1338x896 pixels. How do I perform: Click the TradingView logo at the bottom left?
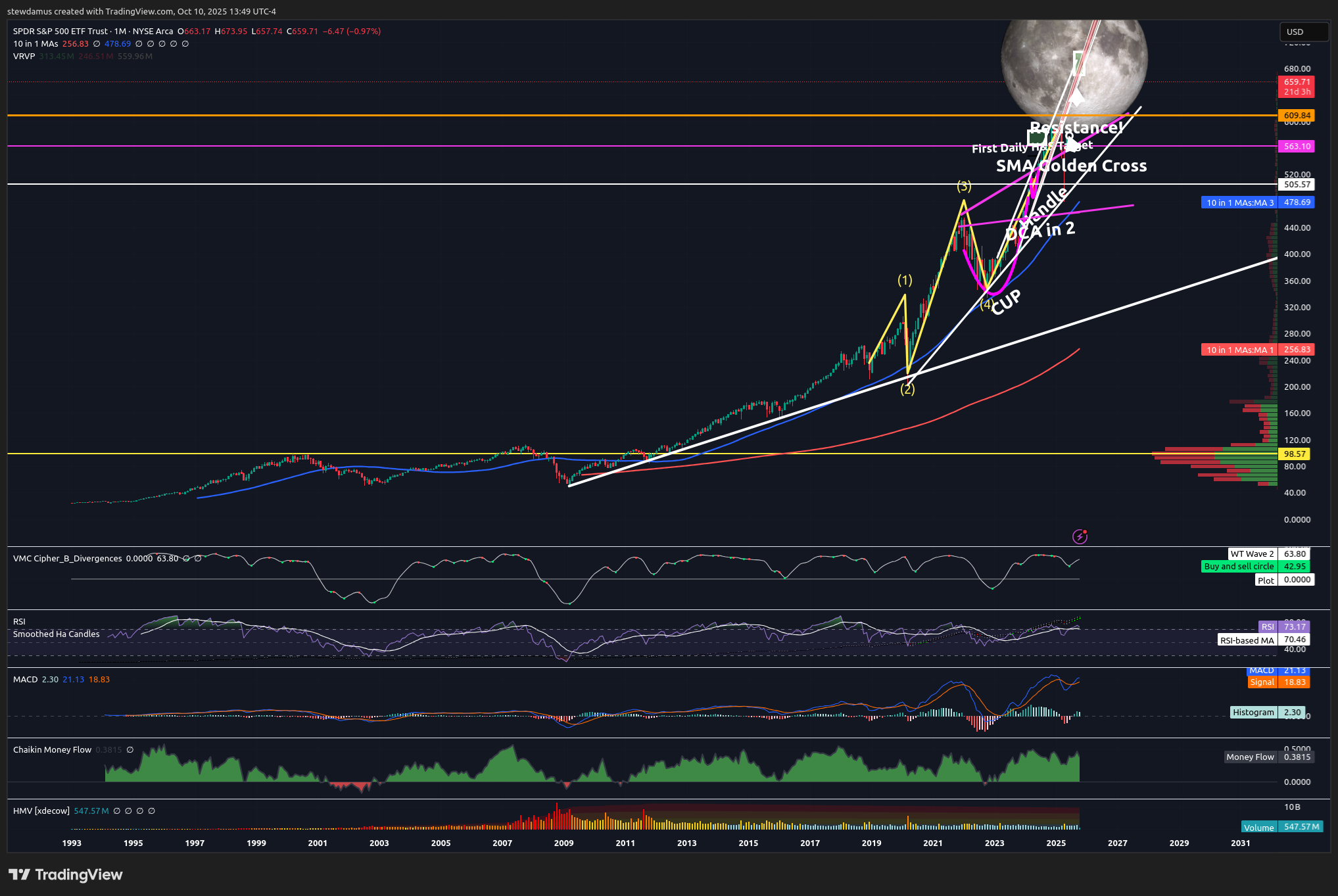pos(66,874)
